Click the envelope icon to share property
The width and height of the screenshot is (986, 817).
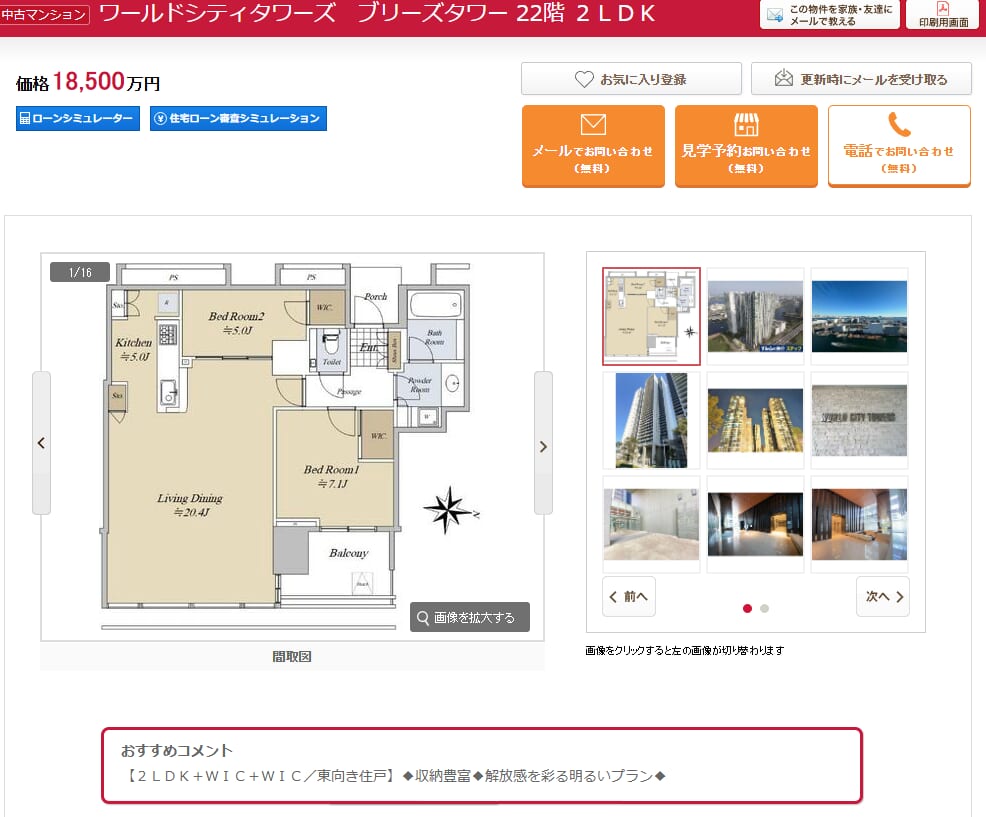coord(775,14)
